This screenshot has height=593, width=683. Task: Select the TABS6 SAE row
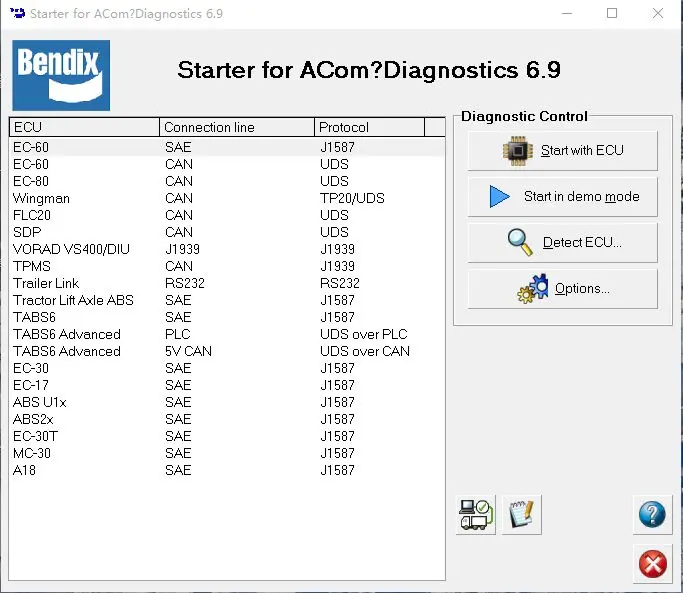point(227,317)
